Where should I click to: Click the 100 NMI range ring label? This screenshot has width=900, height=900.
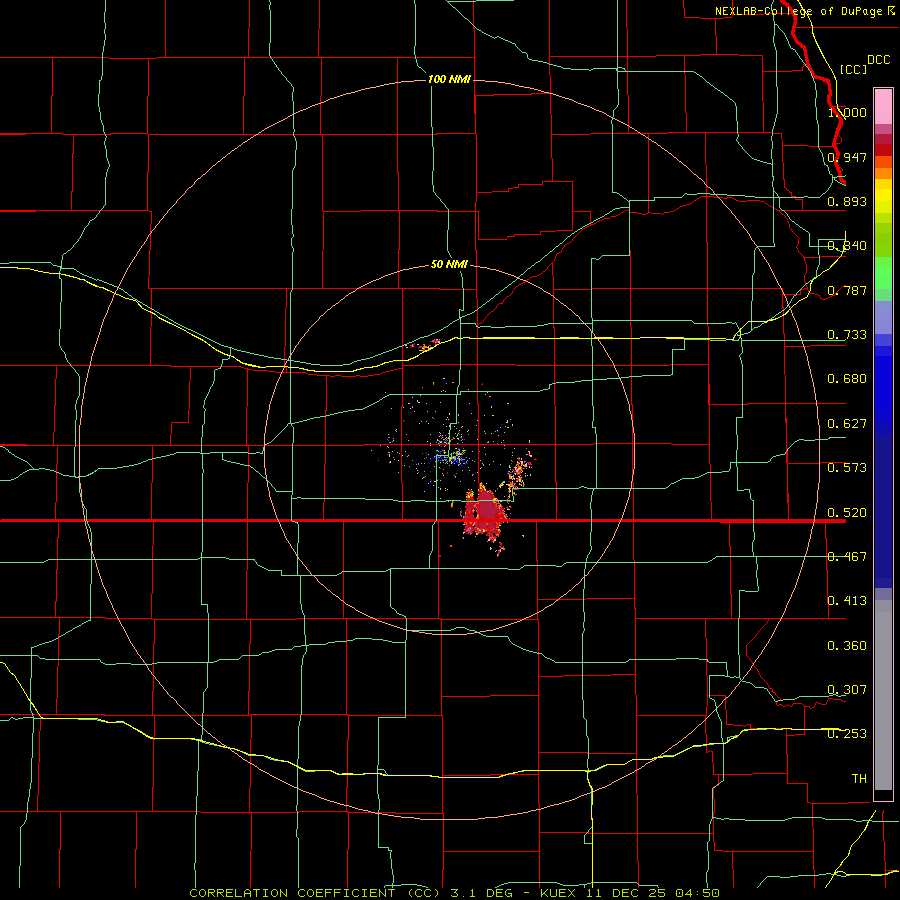point(449,79)
